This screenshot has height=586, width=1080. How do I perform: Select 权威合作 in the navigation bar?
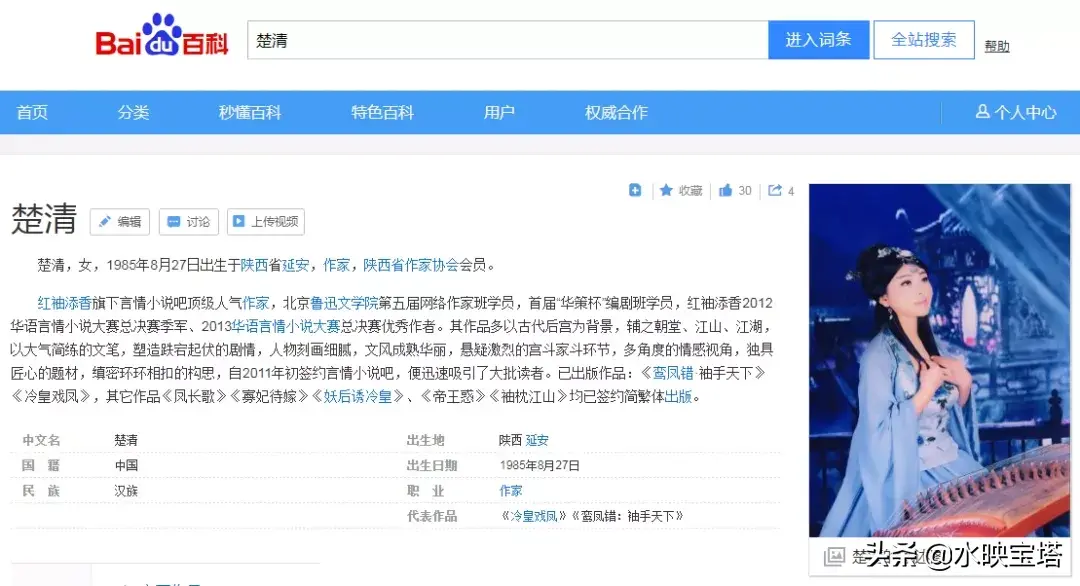[x=616, y=113]
